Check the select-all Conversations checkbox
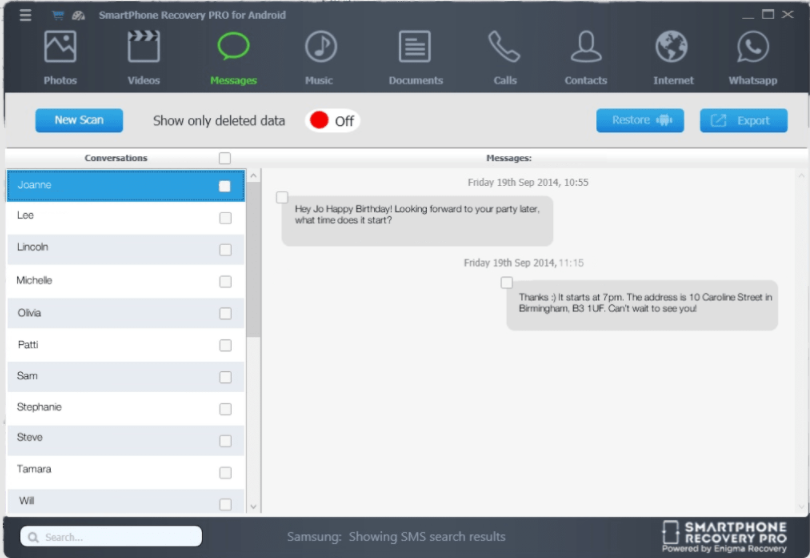Screen dimensions: 810x558 pyautogui.click(x=225, y=158)
